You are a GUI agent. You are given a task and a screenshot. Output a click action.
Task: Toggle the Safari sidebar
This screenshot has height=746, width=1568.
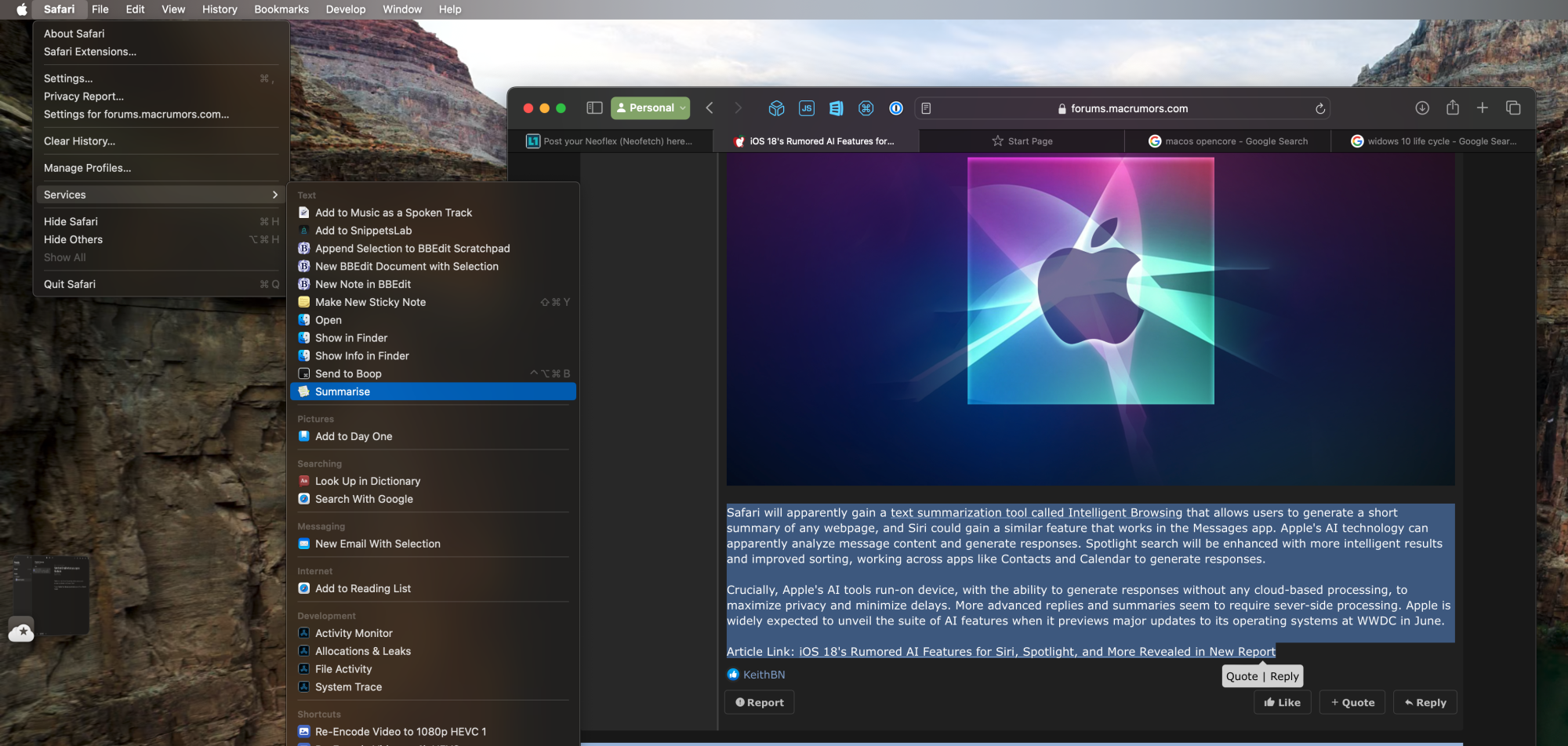[x=594, y=108]
